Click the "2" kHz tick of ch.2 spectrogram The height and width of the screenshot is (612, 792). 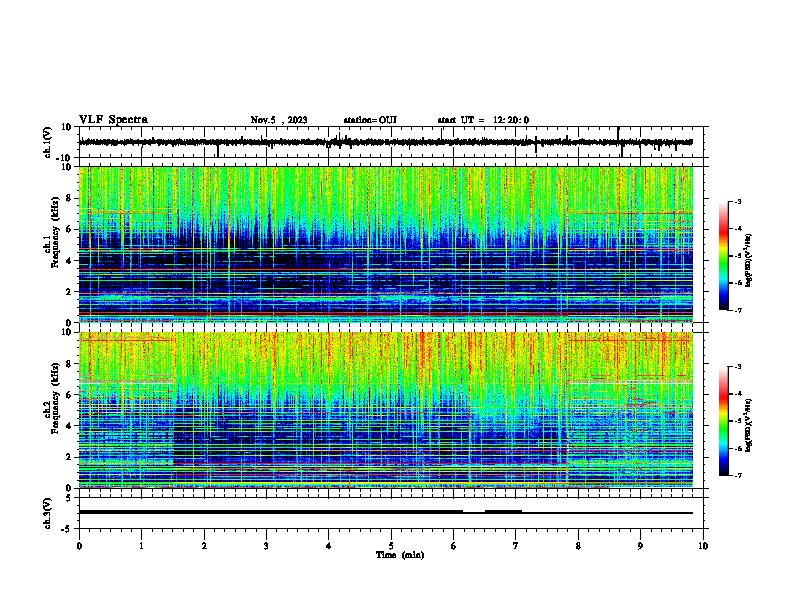69,457
